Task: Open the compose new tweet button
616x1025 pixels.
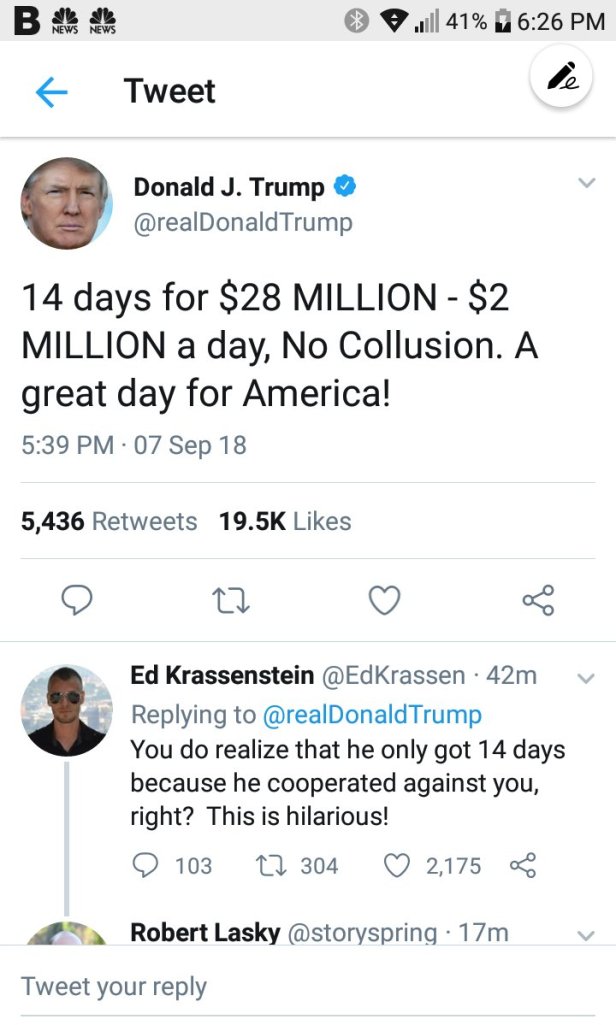Action: pyautogui.click(x=561, y=77)
